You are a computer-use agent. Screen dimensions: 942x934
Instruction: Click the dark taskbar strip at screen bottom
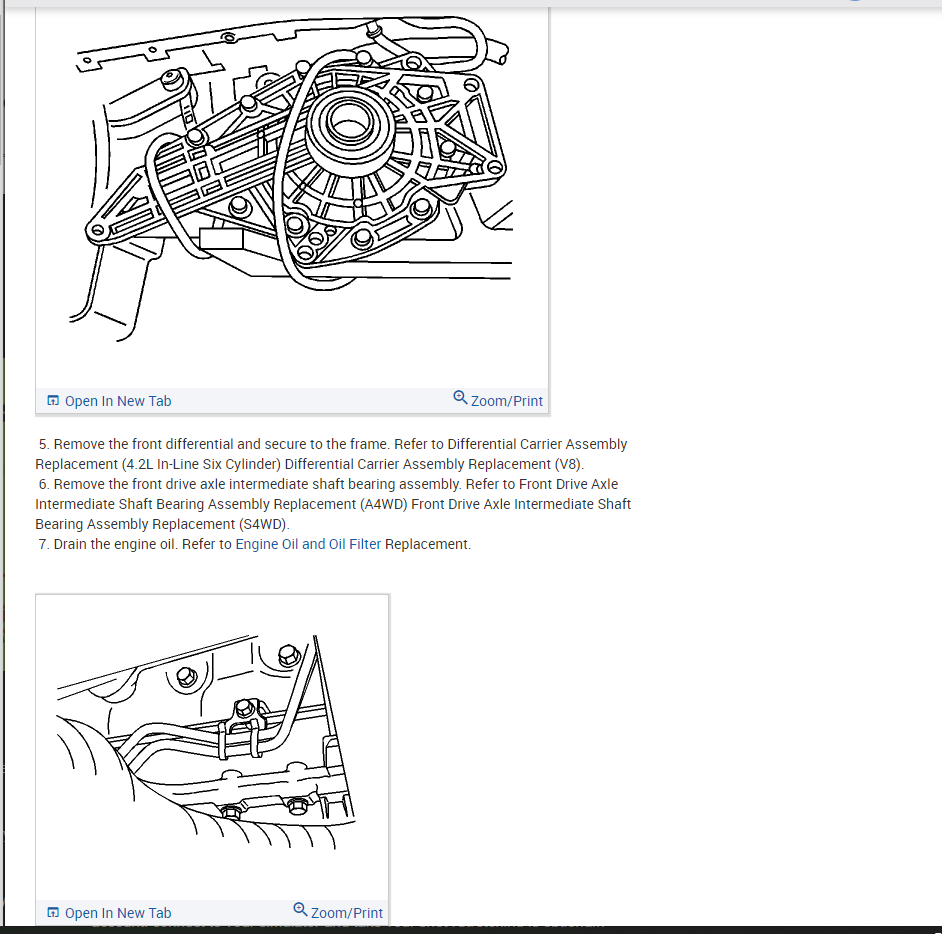470,930
